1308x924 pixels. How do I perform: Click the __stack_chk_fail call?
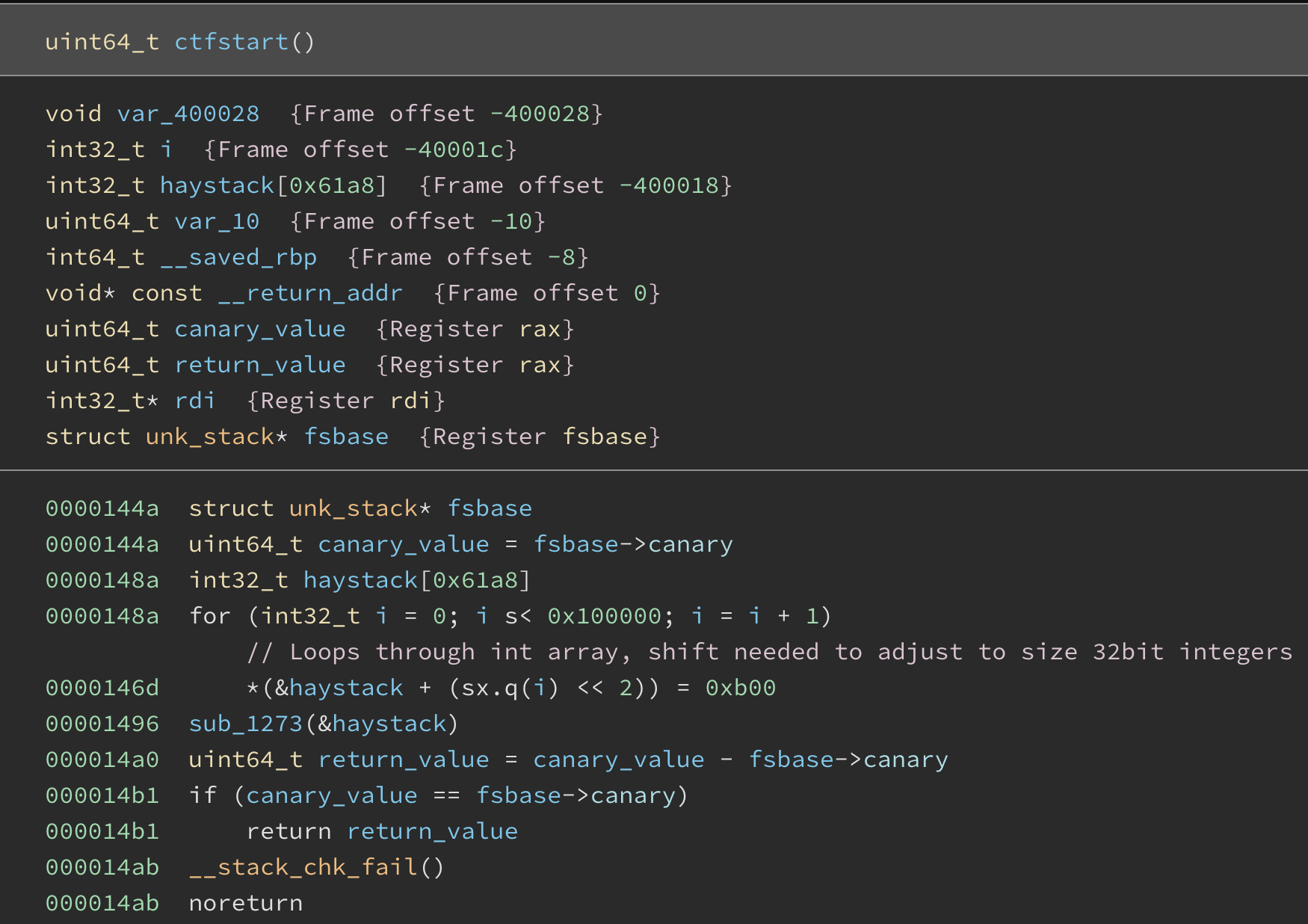point(303,867)
